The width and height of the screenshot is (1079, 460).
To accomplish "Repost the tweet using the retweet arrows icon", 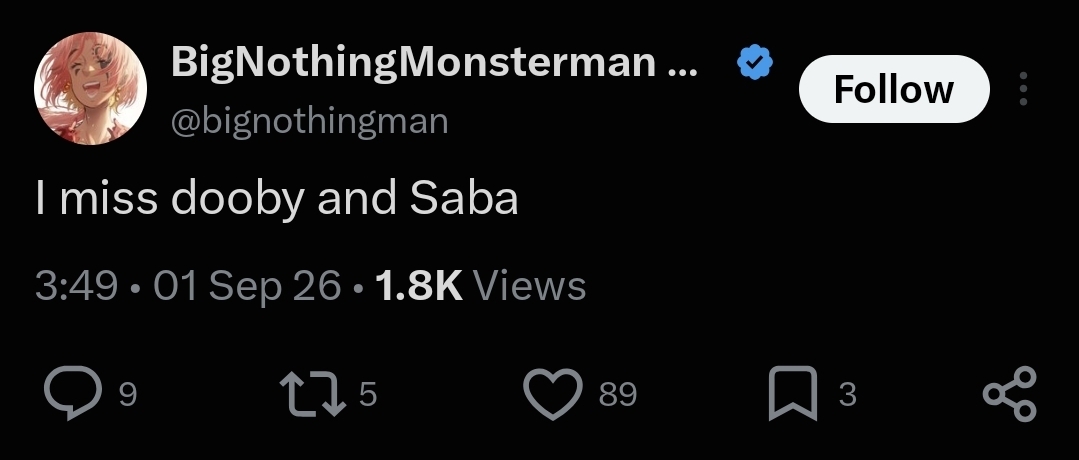I will click(313, 394).
